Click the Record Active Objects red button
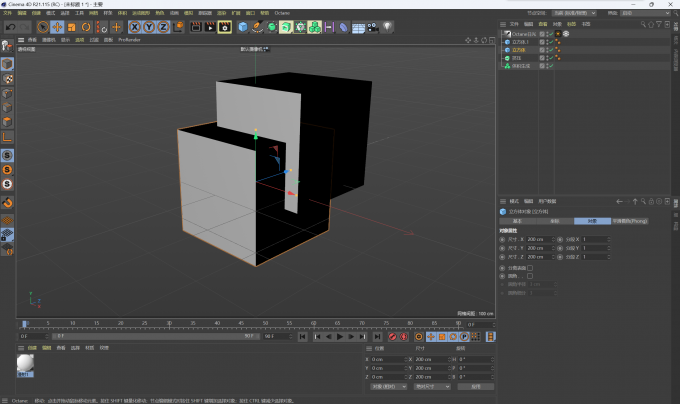 392,337
